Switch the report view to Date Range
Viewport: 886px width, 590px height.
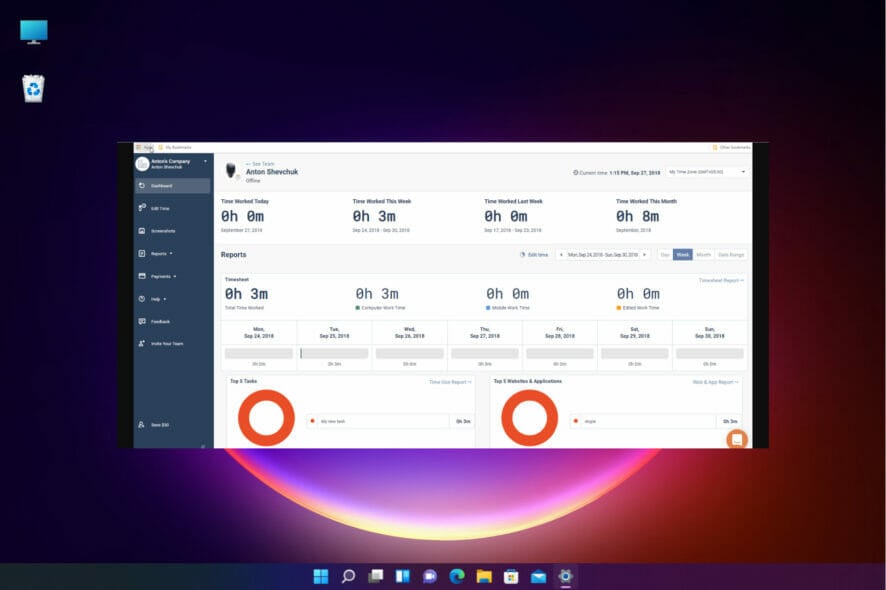coord(731,255)
